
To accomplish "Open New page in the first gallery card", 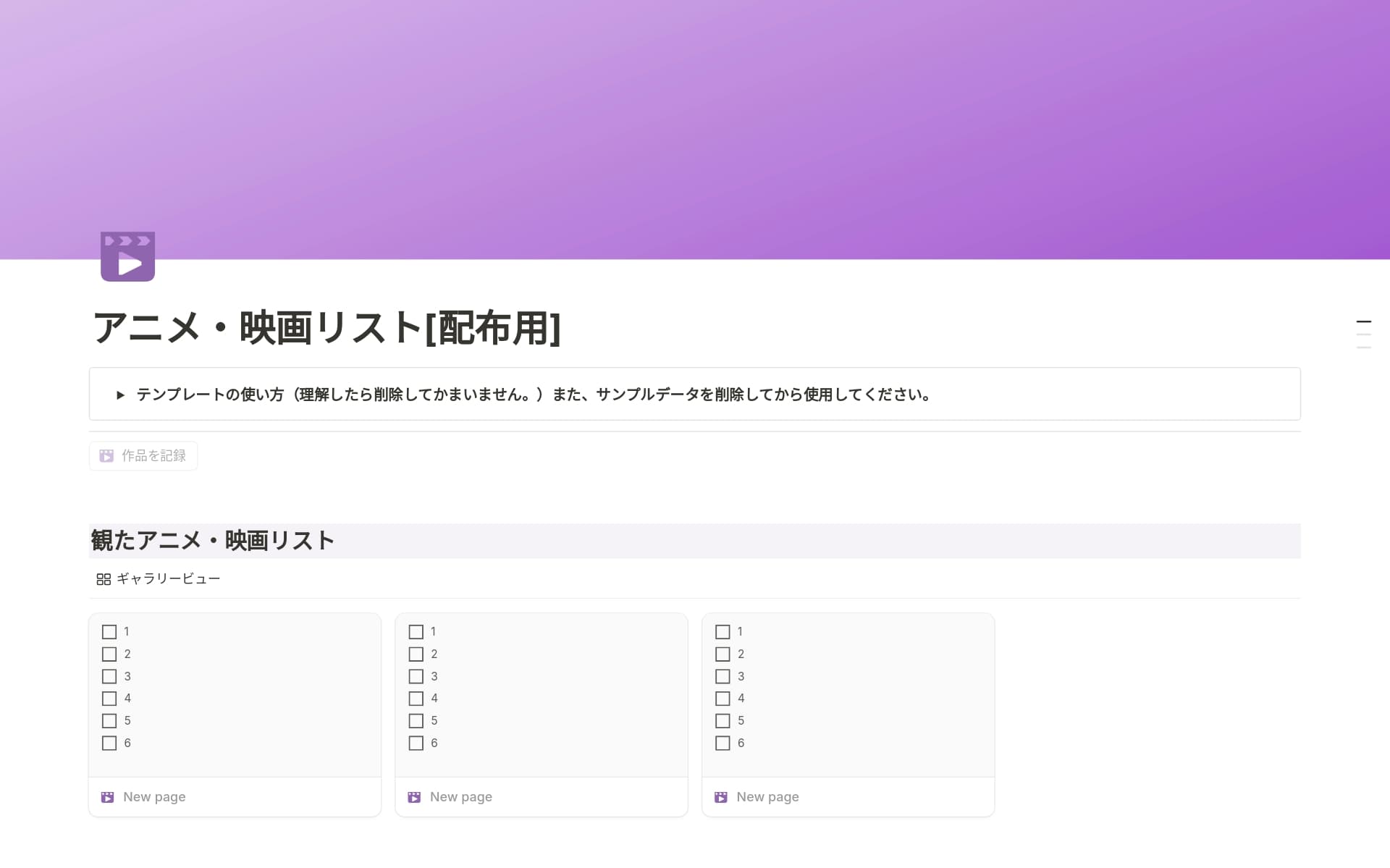I will click(153, 796).
